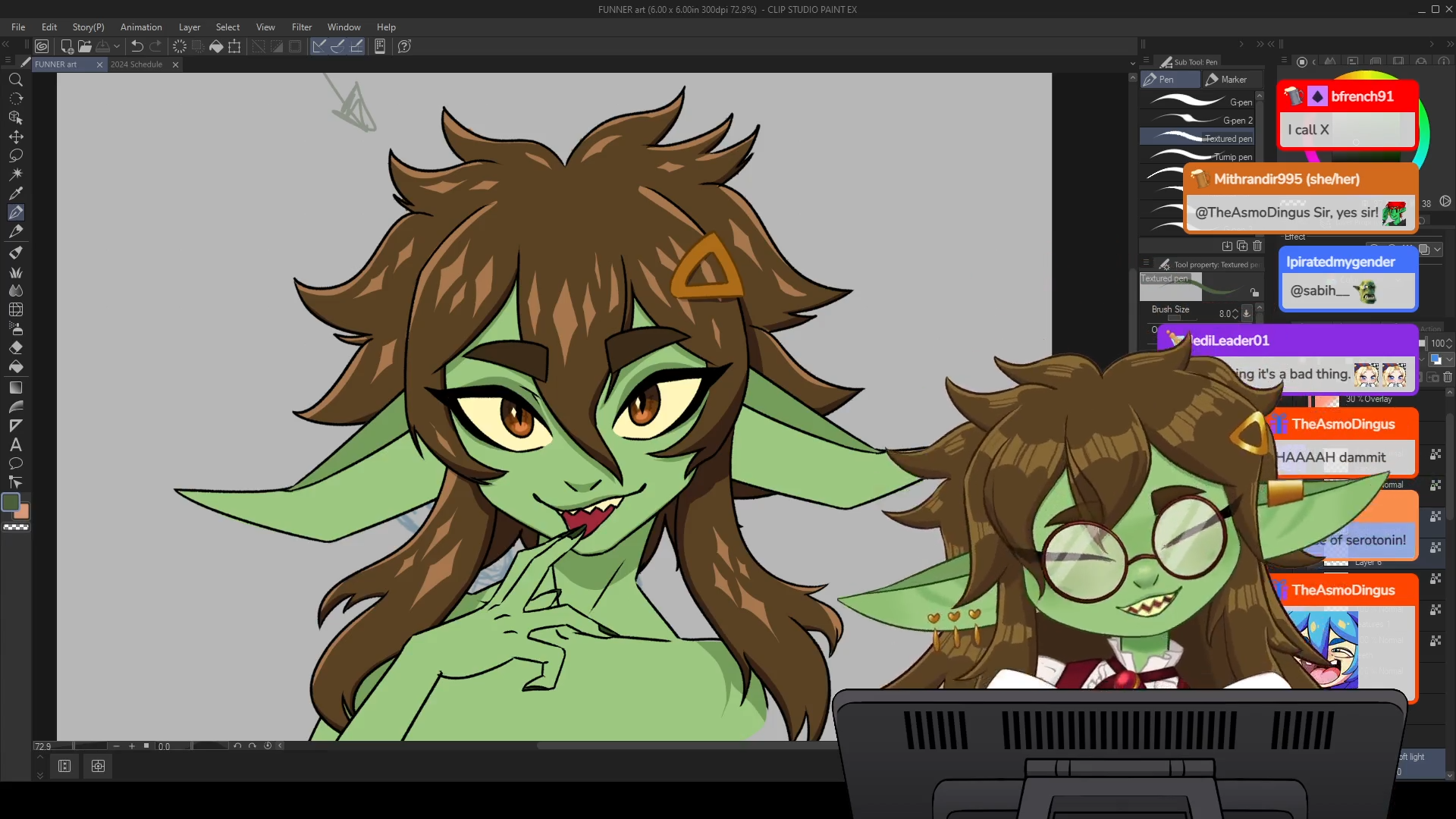This screenshot has width=1456, height=819.
Task: Expand brush size dynamics button
Action: (x=1247, y=313)
